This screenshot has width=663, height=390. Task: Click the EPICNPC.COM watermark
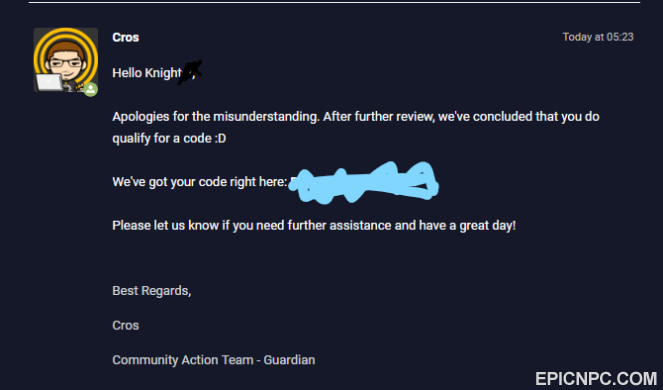click(x=596, y=379)
